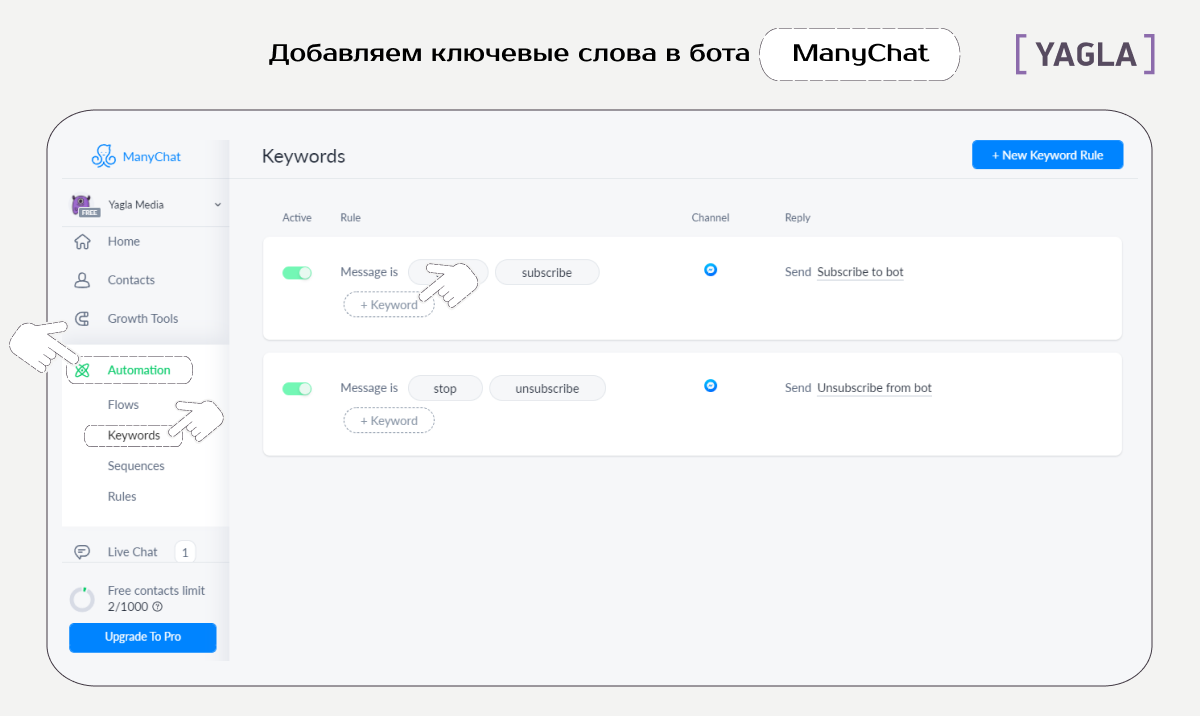Open Growth Tools section
This screenshot has width=1200, height=716.
click(x=143, y=319)
